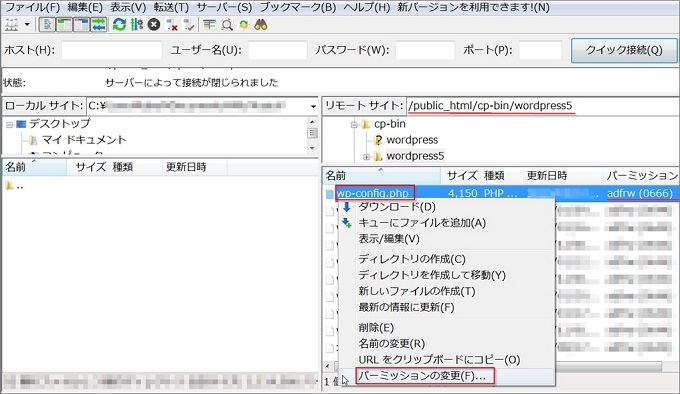Open the 編集(E) menu
Viewport: 680px width, 394px height.
[85, 7]
